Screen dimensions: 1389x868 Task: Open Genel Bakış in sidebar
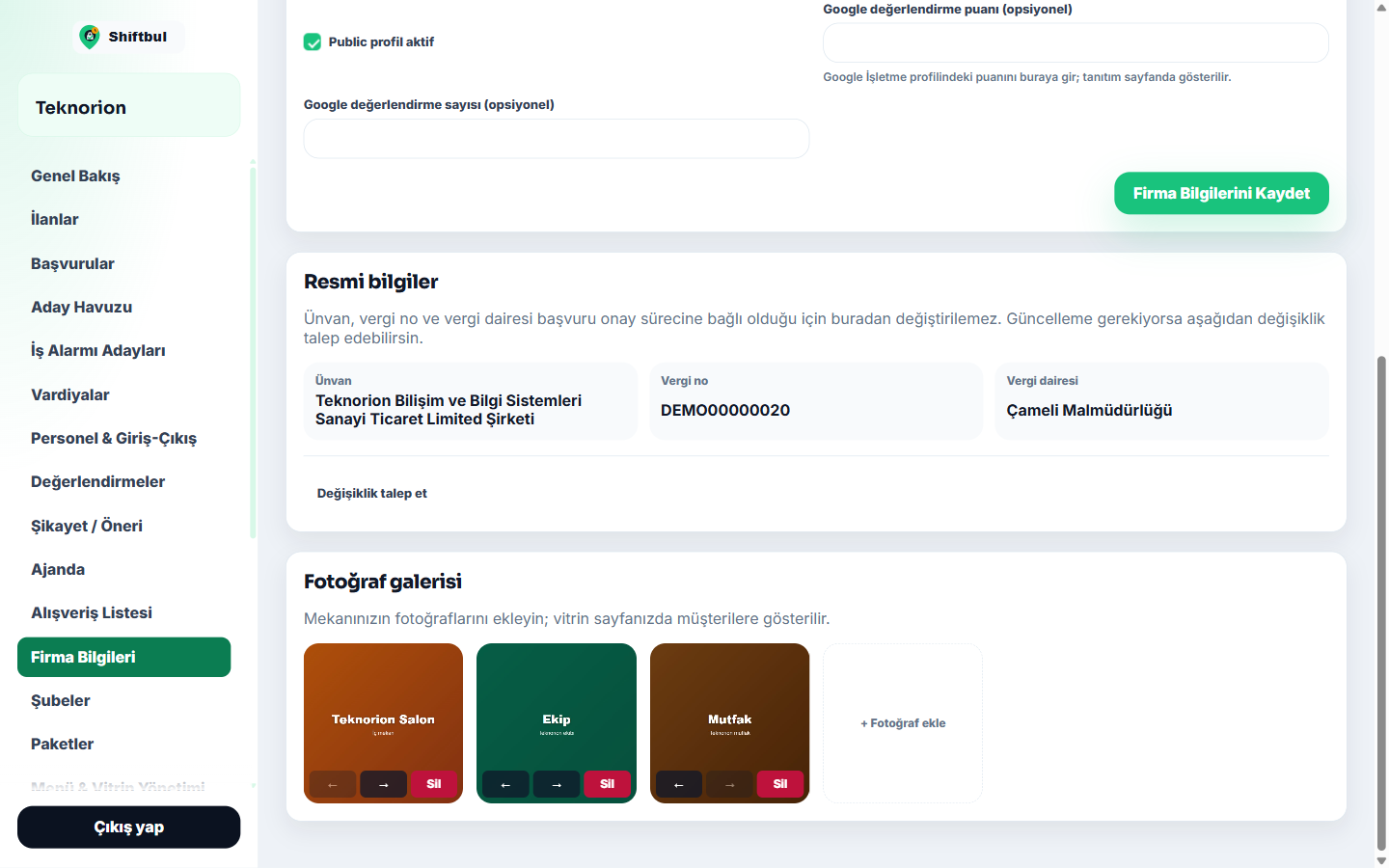coord(123,176)
